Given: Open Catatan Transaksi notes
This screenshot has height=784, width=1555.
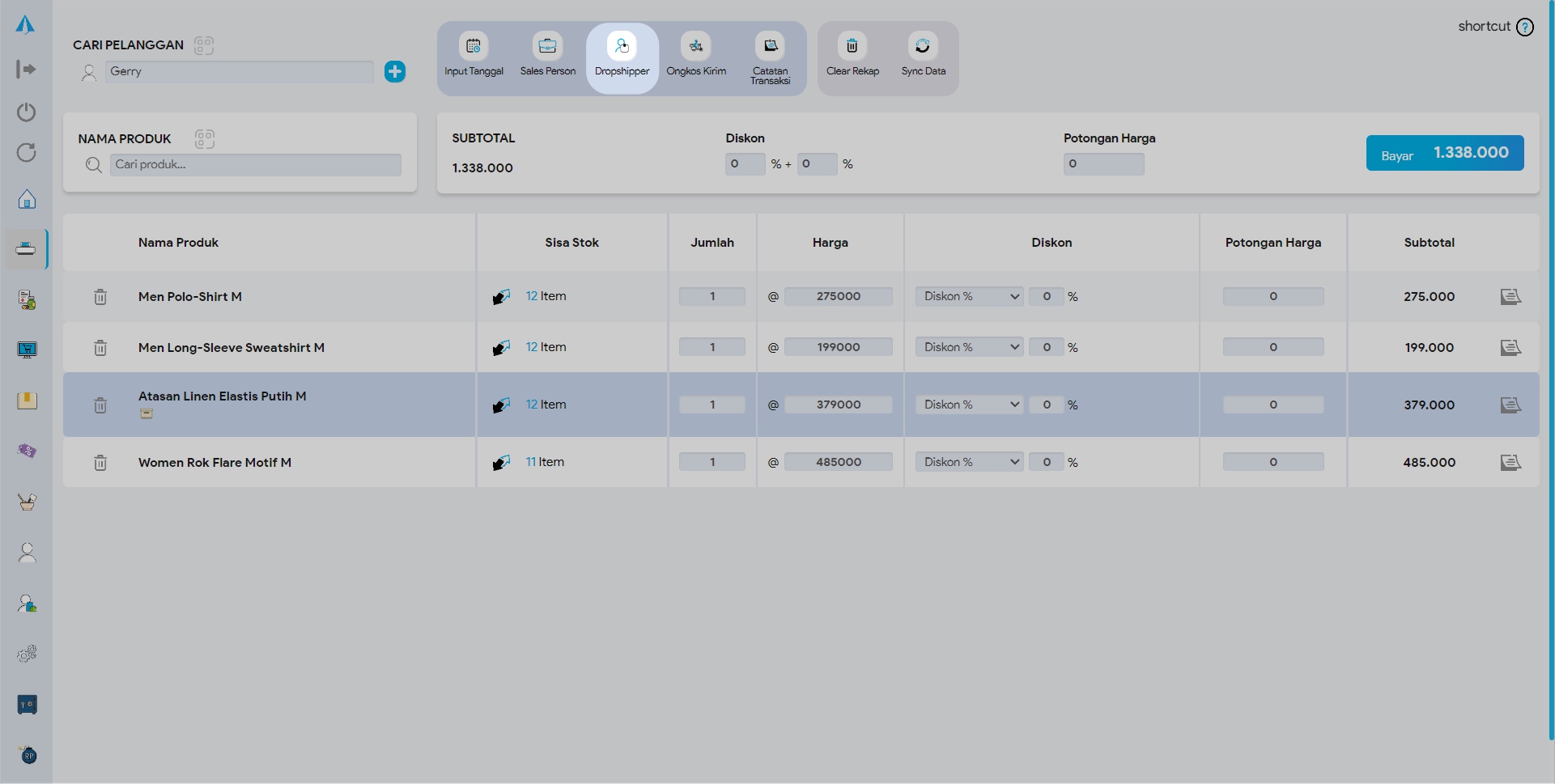Looking at the screenshot, I should coord(770,47).
